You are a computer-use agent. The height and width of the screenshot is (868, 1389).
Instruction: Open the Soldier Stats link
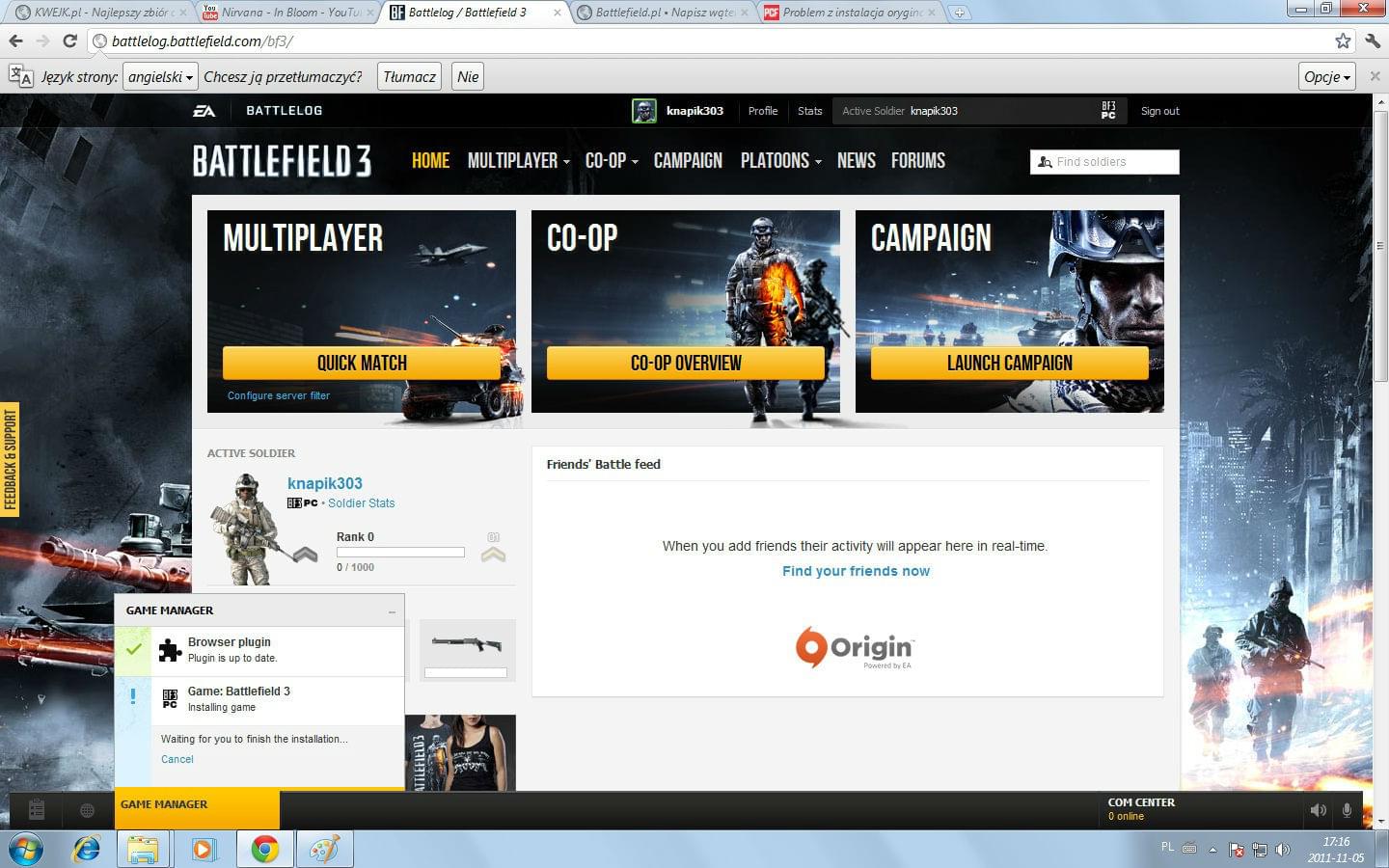pos(362,502)
